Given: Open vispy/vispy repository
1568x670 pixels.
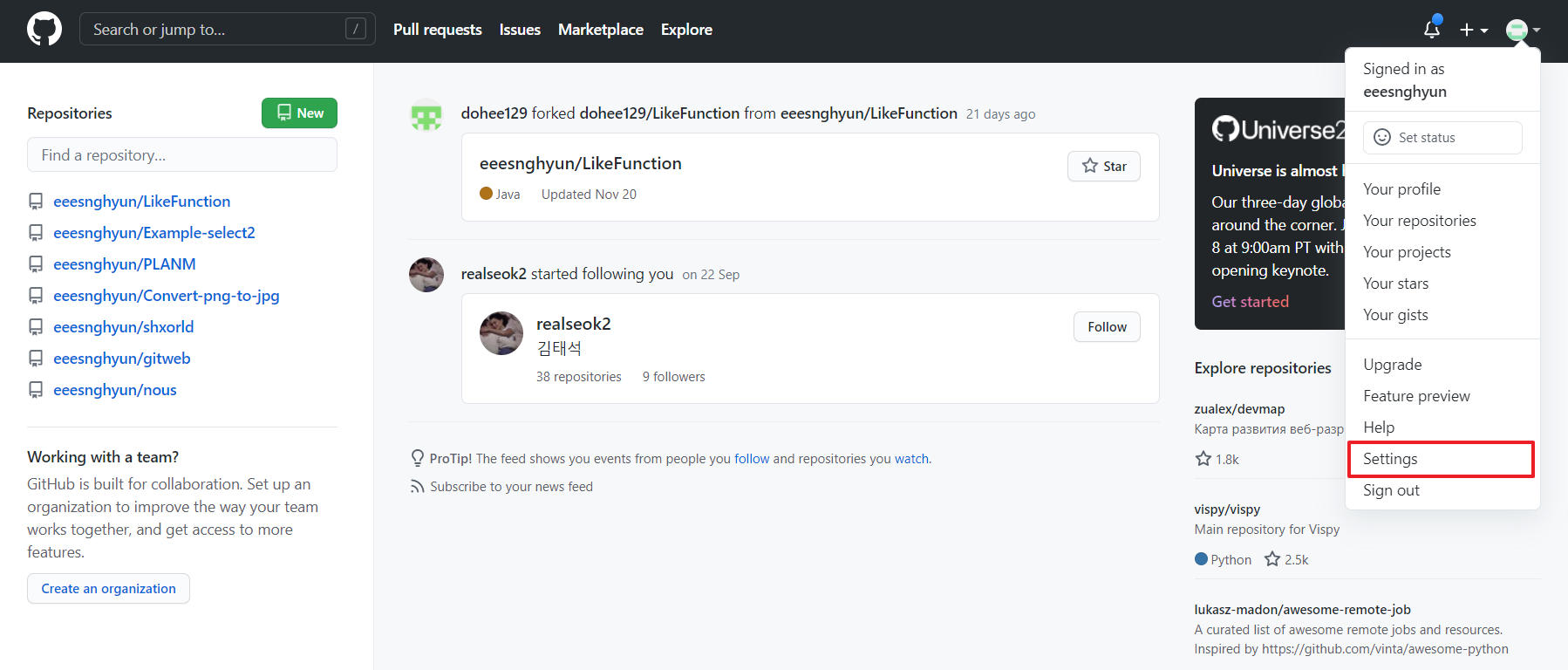Looking at the screenshot, I should 1227,509.
